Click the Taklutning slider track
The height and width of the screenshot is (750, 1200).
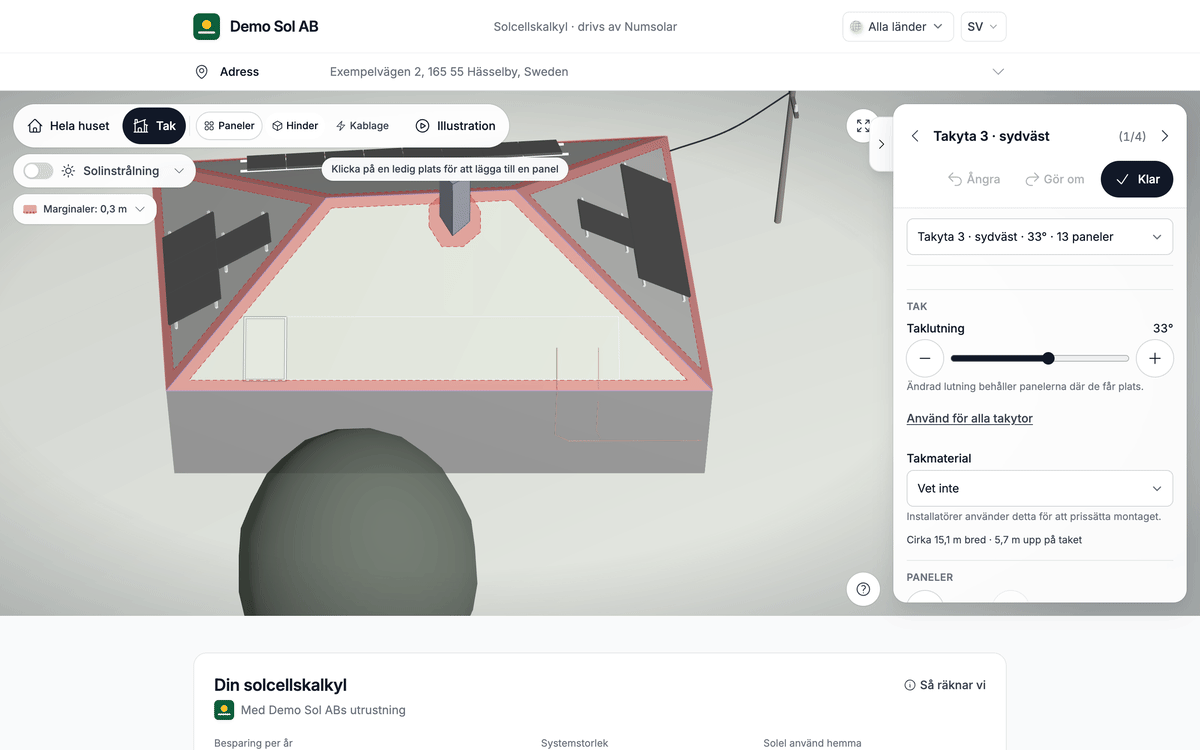pos(1040,358)
